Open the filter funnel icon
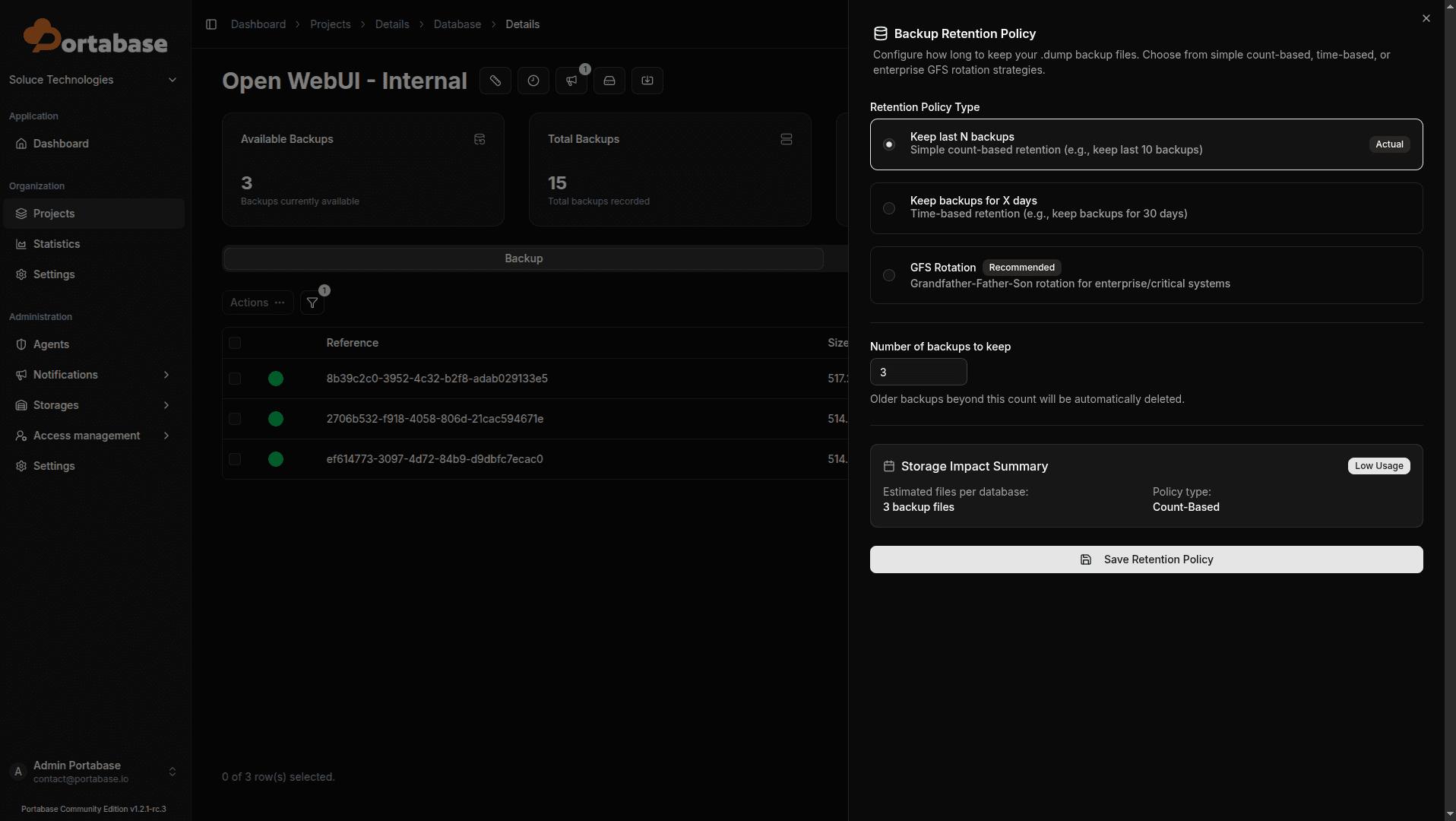Viewport: 1456px width, 821px height. pos(312,303)
